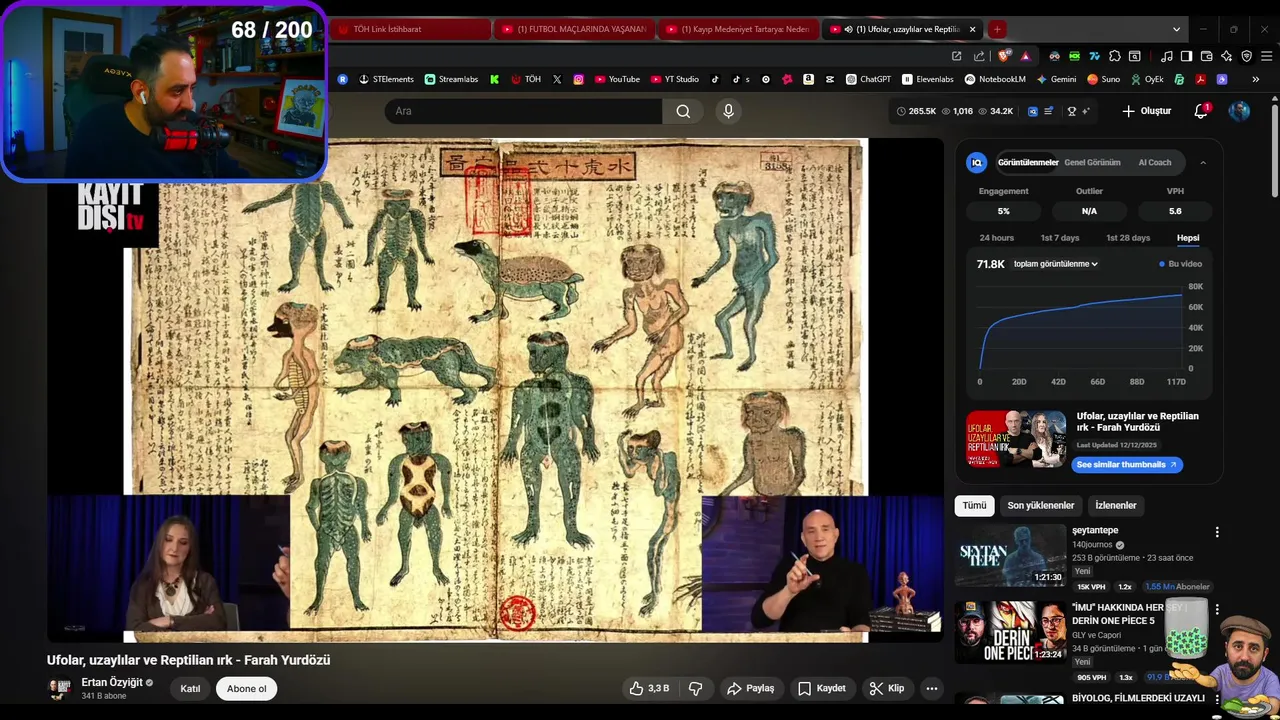Show more bookmarks with double chevron
The image size is (1280, 720).
(x=1255, y=79)
